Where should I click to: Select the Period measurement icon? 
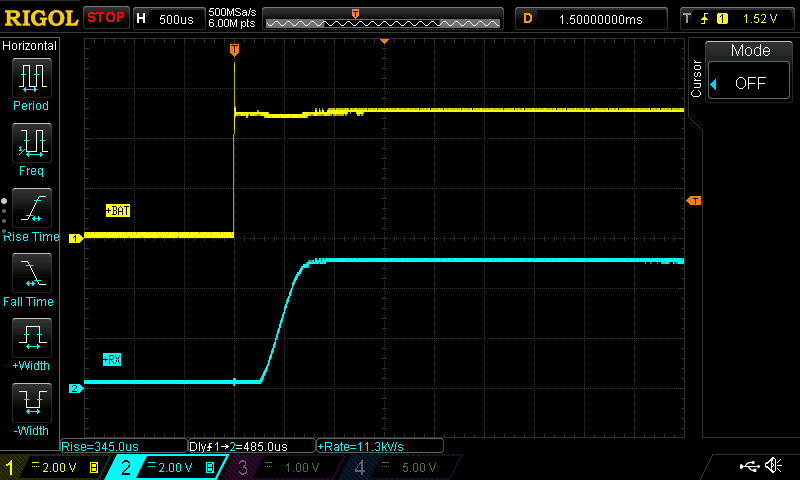[32, 78]
